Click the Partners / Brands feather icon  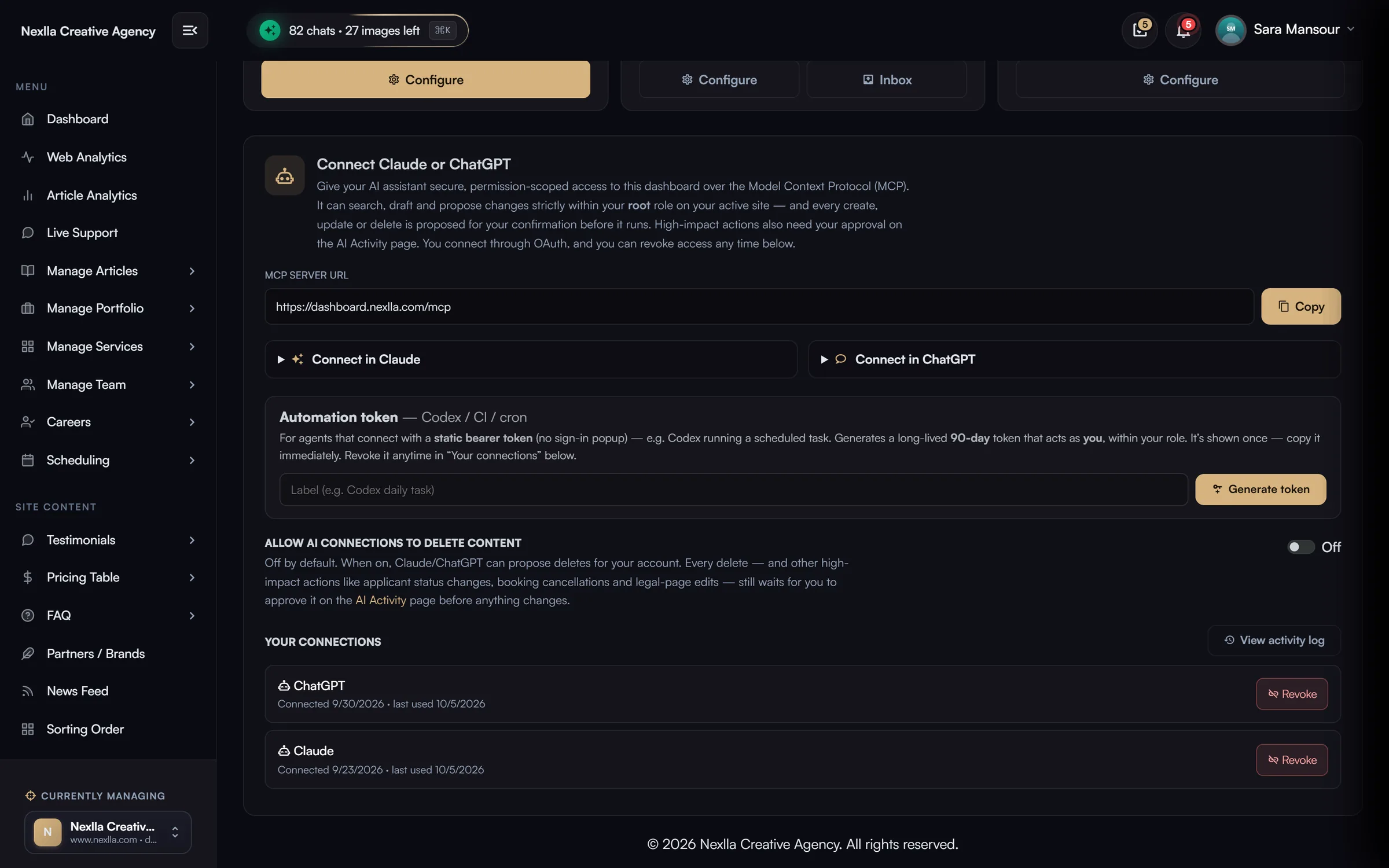coord(28,653)
